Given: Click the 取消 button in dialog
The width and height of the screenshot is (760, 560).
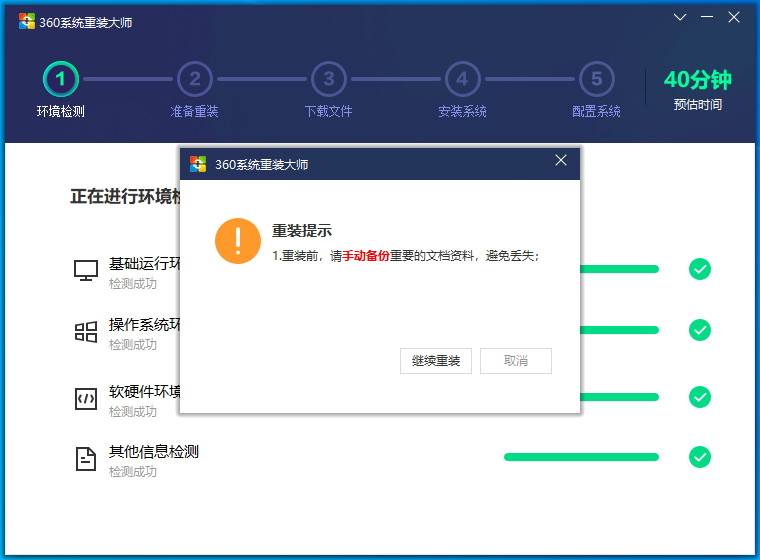Looking at the screenshot, I should 516,361.
